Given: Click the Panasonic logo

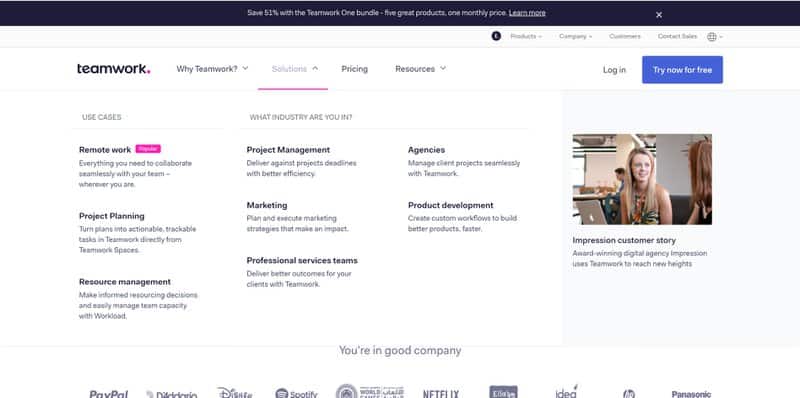Looking at the screenshot, I should click(x=691, y=394).
